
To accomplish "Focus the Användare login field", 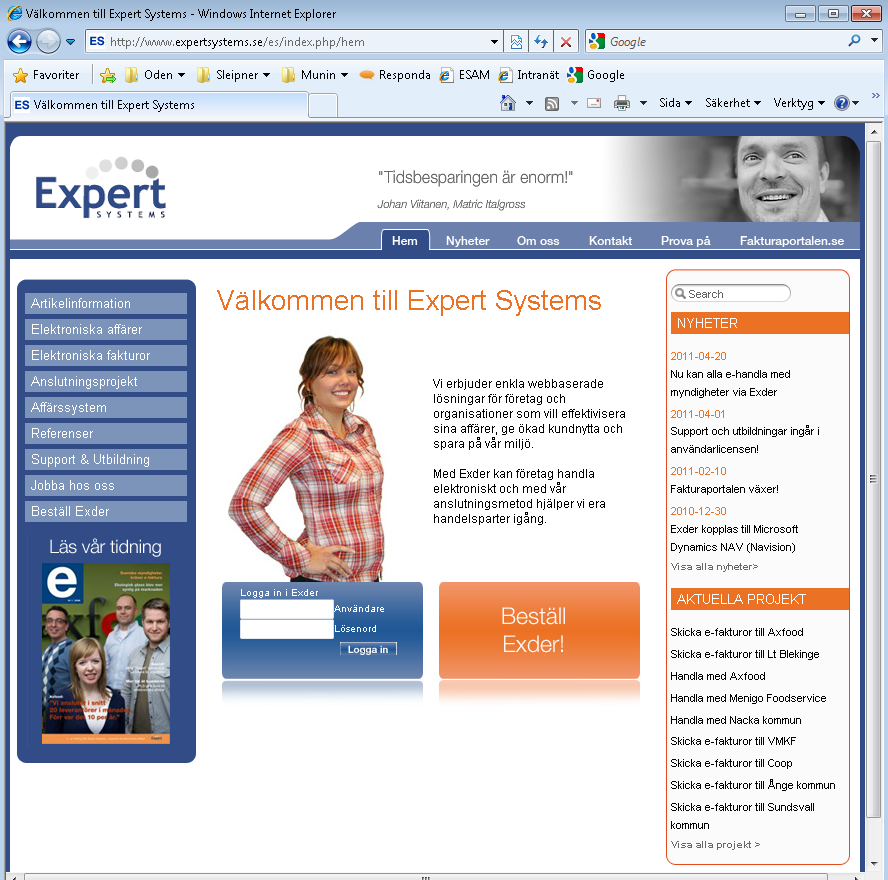I will pyautogui.click(x=287, y=609).
